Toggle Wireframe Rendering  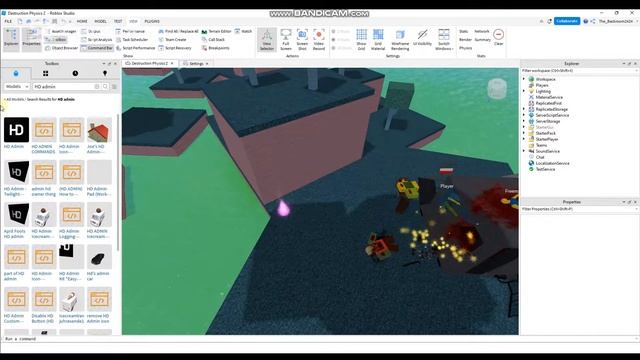tap(400, 40)
